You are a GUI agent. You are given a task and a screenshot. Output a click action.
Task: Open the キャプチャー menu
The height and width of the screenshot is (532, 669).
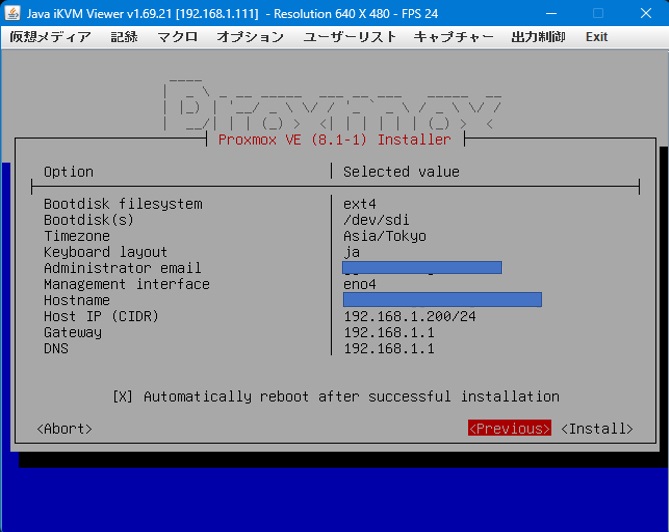click(453, 37)
